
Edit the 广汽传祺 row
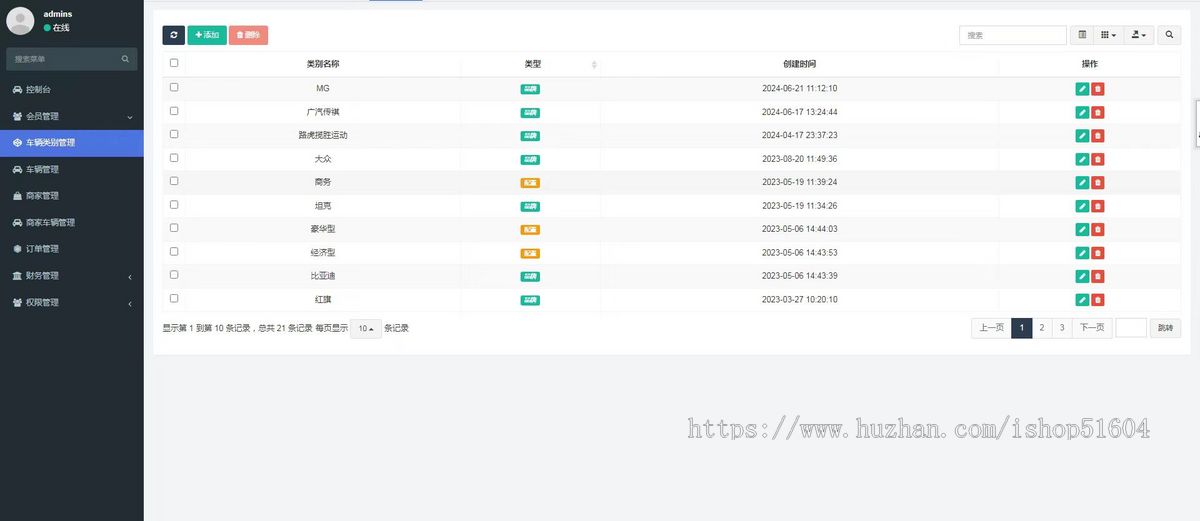1082,112
